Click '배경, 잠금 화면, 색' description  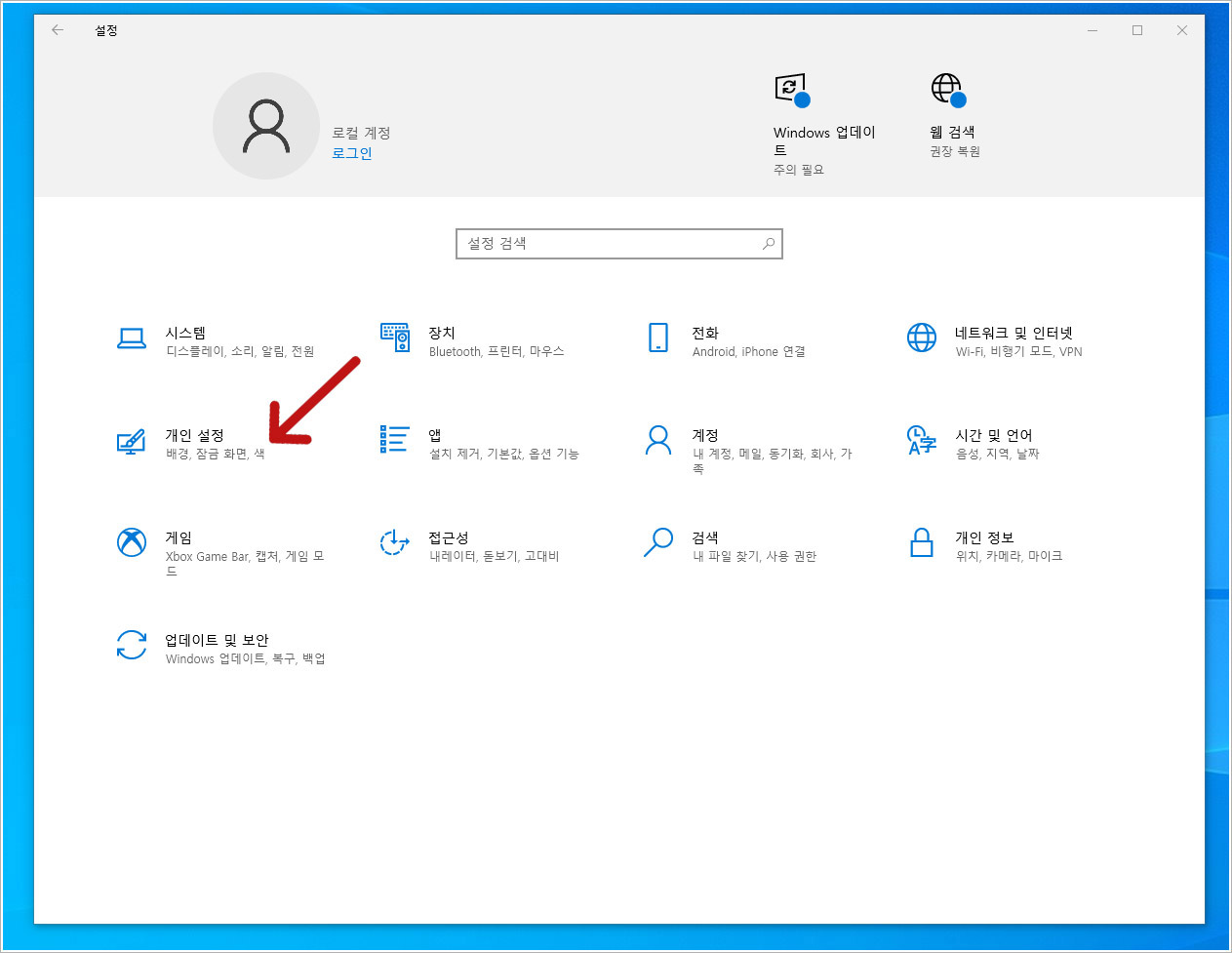point(216,454)
